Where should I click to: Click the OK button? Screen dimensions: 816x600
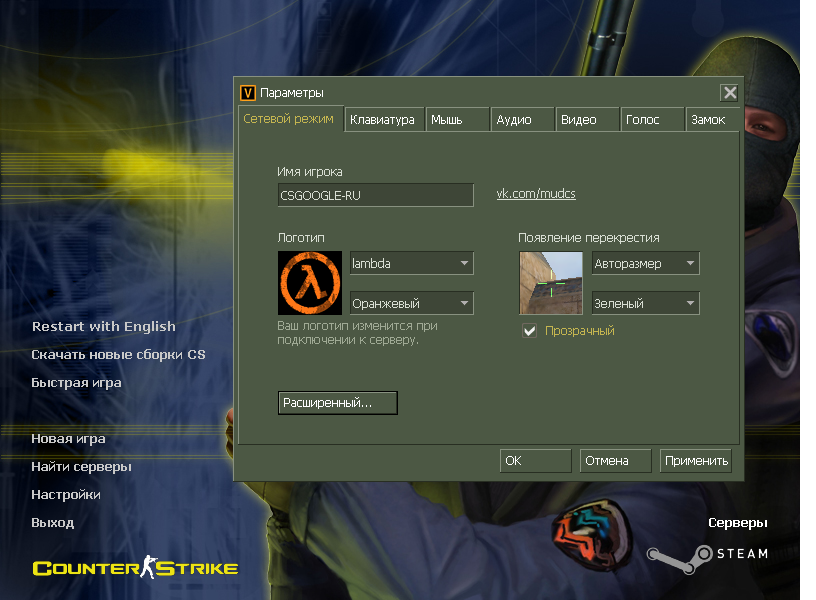(536, 461)
